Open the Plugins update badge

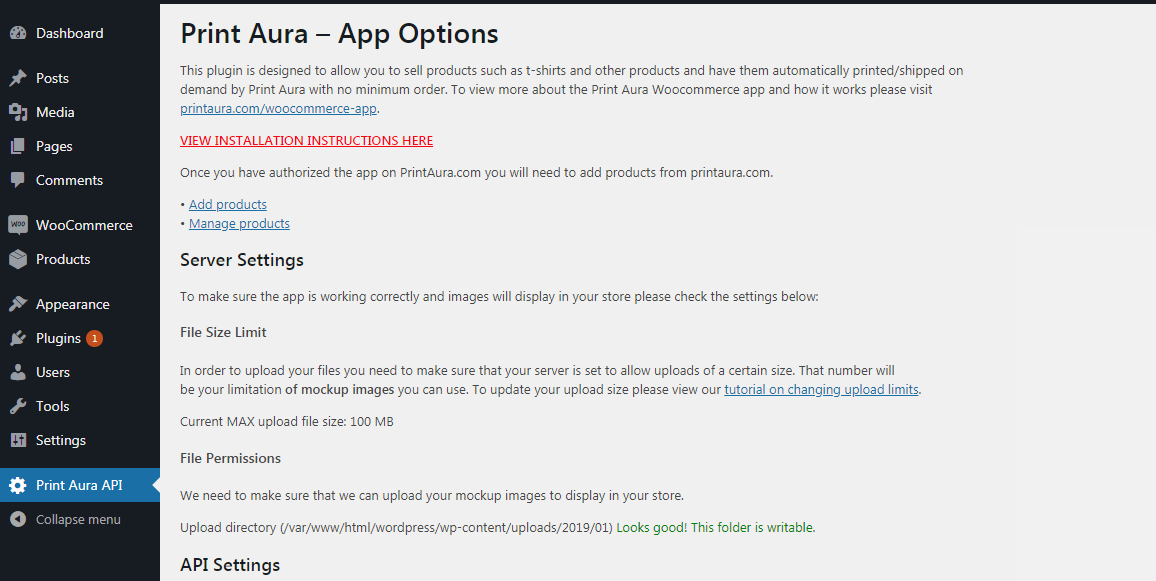(94, 338)
